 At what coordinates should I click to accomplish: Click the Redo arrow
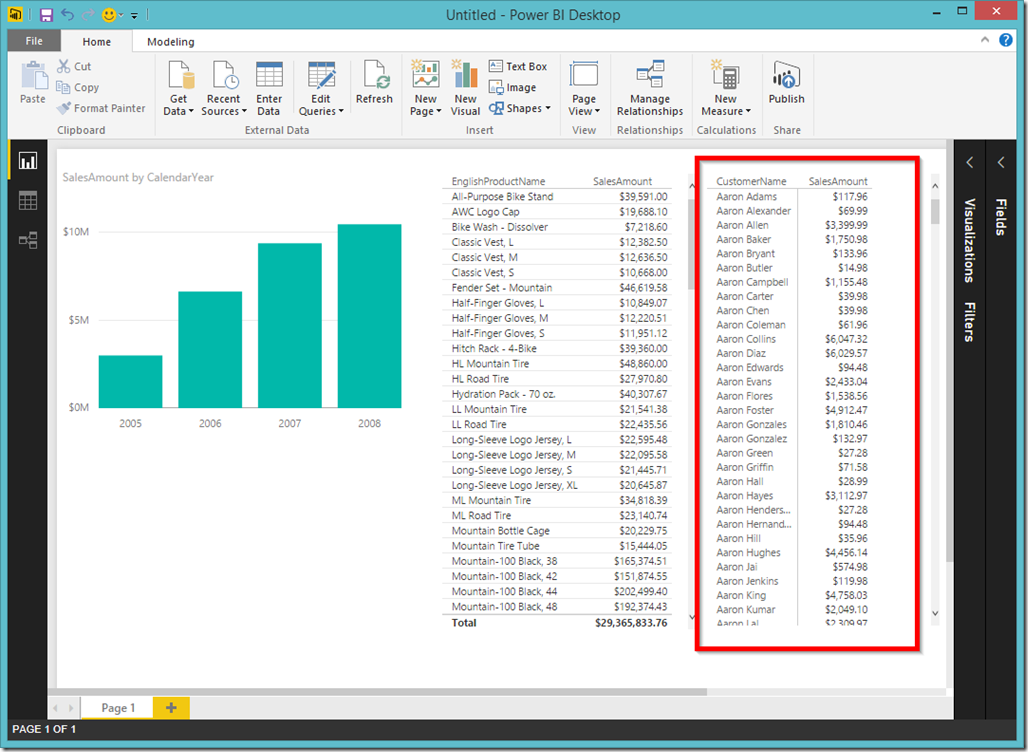pos(88,14)
